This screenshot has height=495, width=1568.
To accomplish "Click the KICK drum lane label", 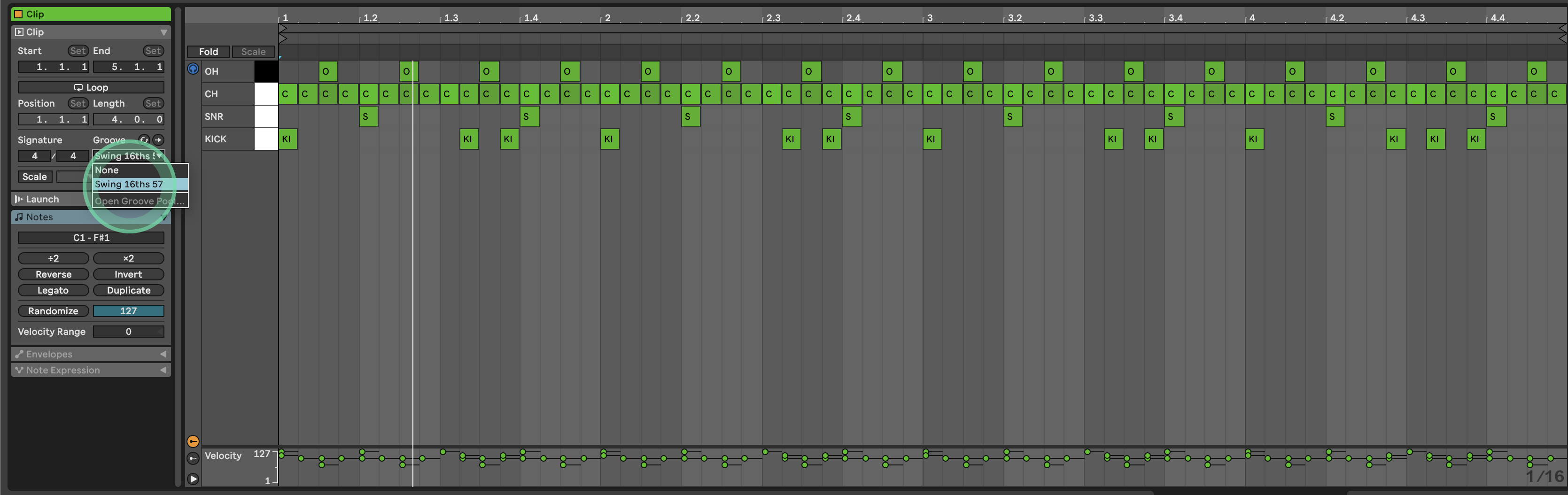I will tap(216, 139).
